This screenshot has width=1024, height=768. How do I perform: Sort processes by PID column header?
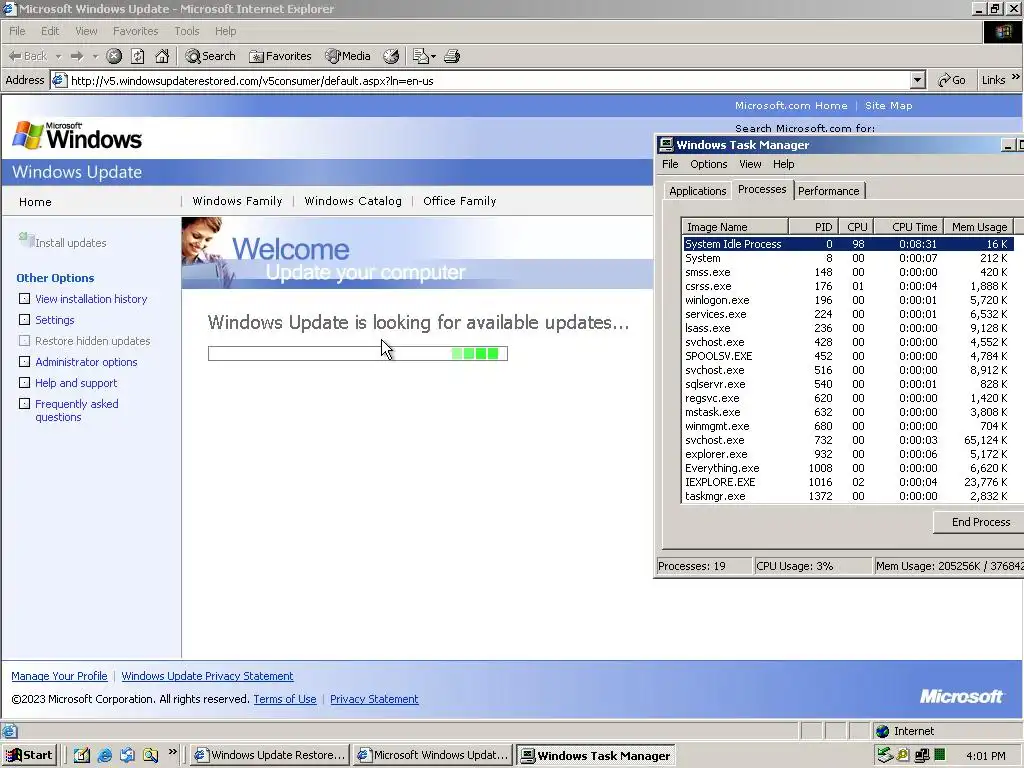(814, 227)
